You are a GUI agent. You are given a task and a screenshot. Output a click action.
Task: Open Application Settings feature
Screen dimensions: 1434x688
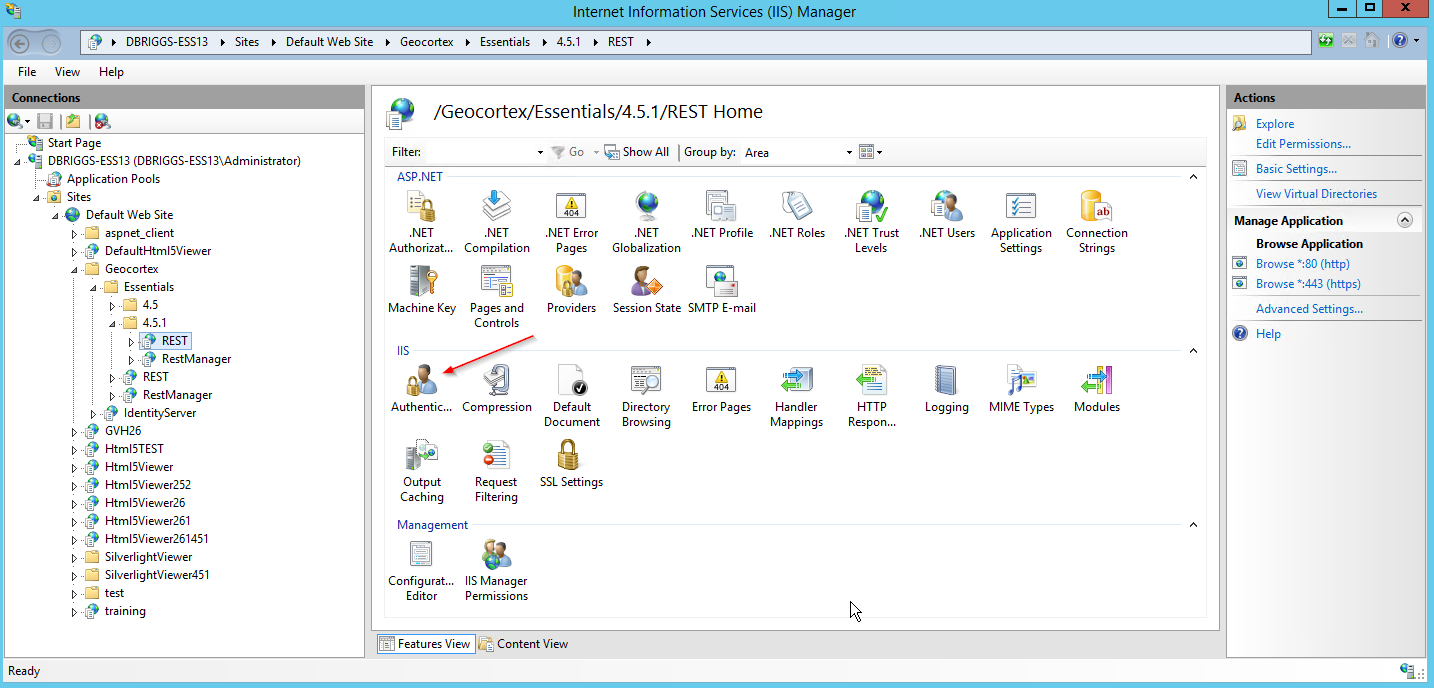[1021, 222]
